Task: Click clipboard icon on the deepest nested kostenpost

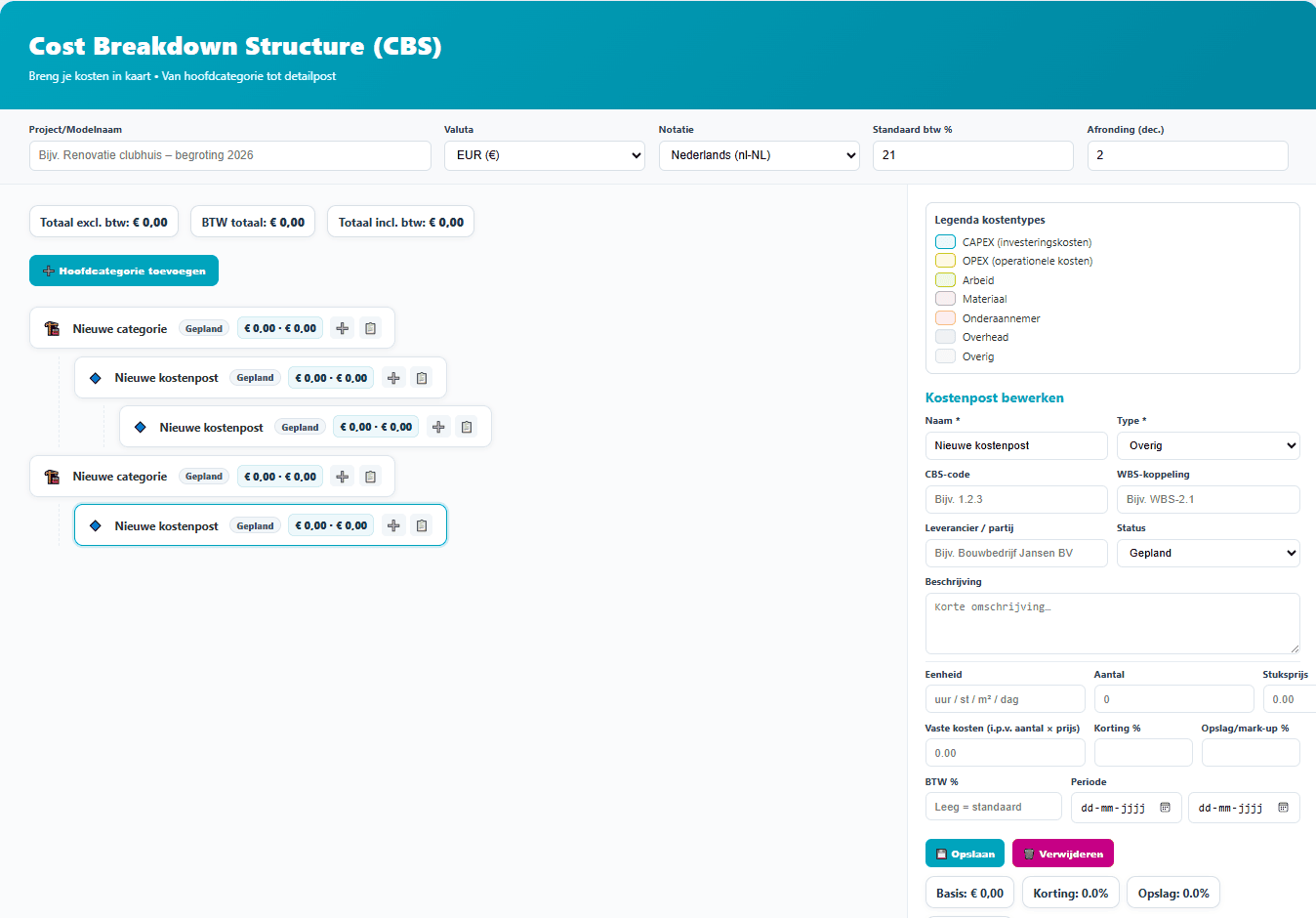Action: [467, 427]
